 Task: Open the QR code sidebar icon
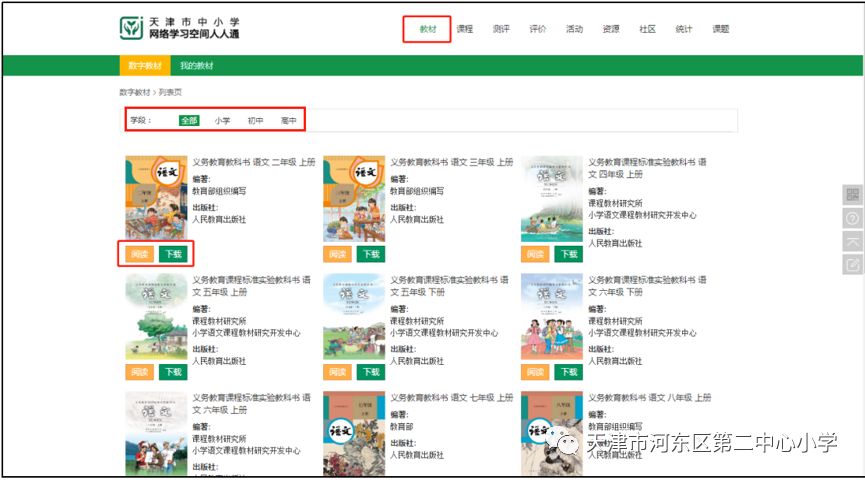852,195
